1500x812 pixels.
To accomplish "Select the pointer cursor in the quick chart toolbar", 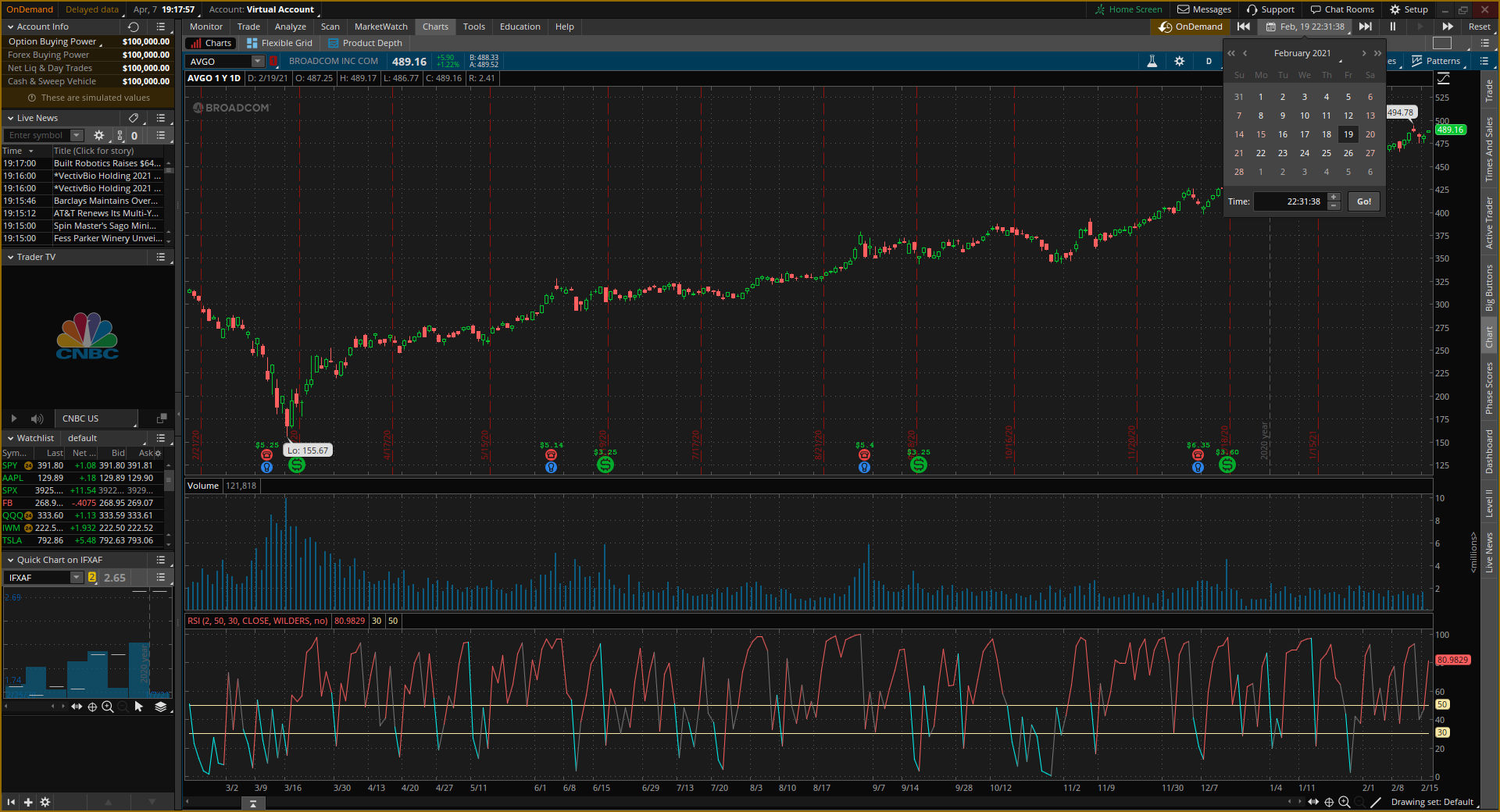I will pyautogui.click(x=139, y=707).
